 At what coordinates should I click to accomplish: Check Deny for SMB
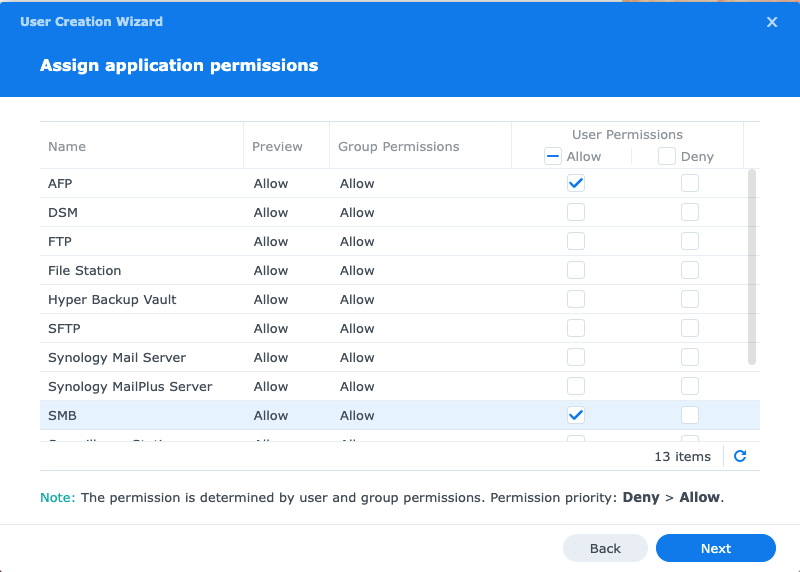coord(690,415)
